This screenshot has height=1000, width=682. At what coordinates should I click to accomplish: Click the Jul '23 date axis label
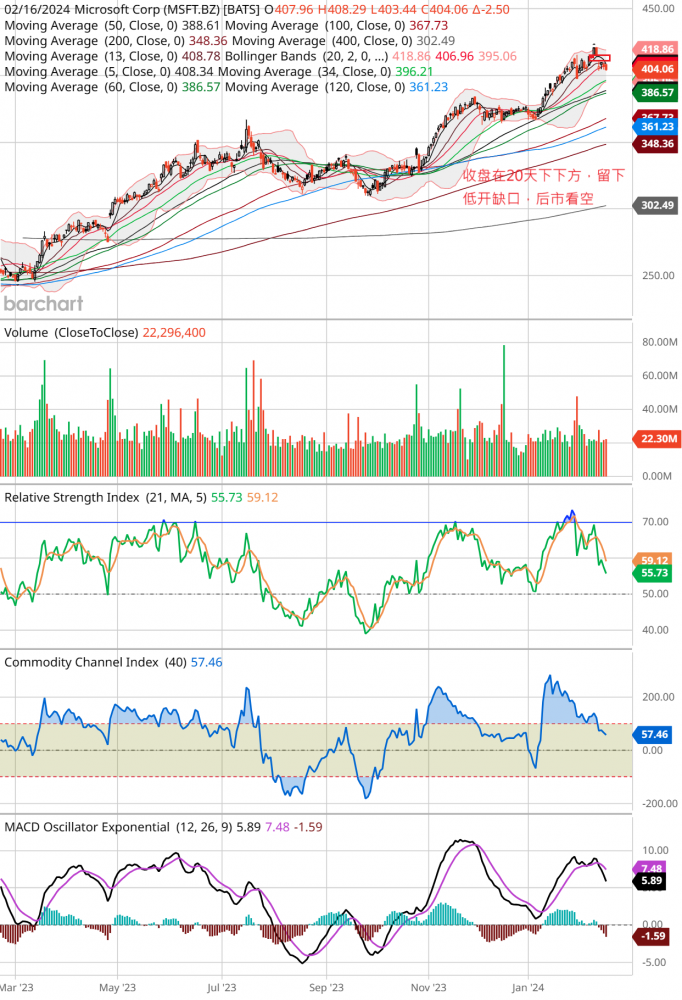(221, 987)
